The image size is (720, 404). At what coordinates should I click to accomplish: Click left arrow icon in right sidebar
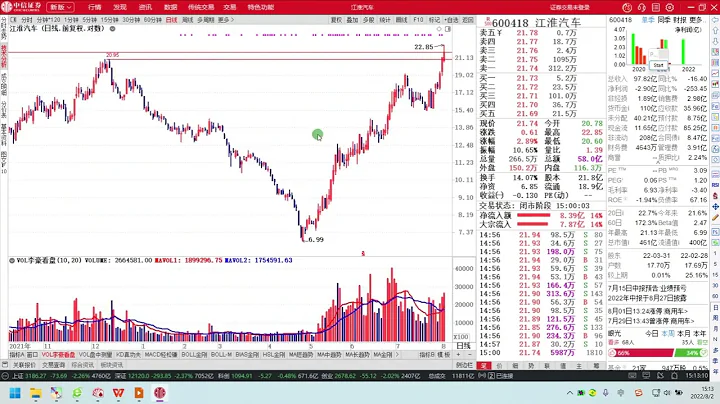715,20
